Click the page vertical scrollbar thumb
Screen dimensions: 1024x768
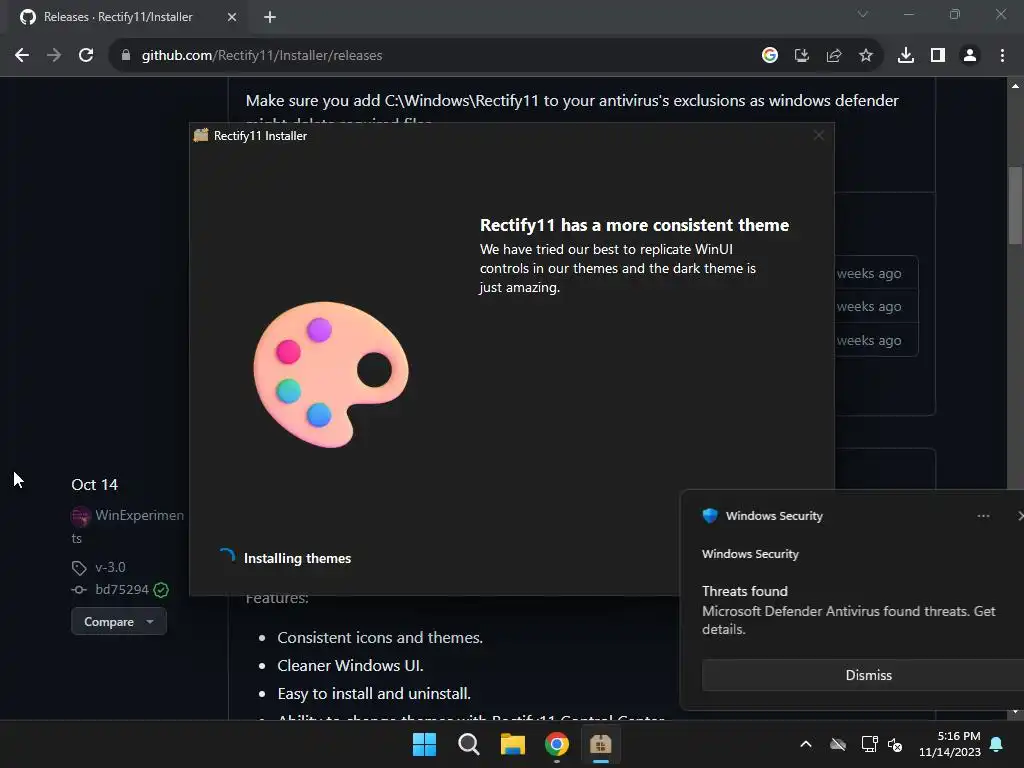(1015, 206)
